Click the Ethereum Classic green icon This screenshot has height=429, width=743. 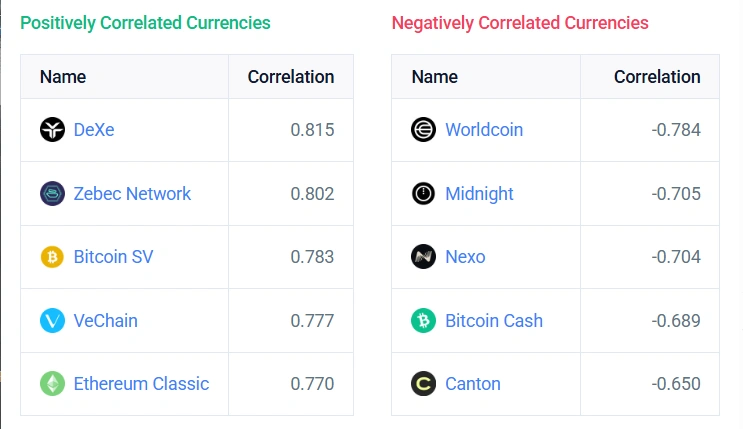(x=52, y=384)
